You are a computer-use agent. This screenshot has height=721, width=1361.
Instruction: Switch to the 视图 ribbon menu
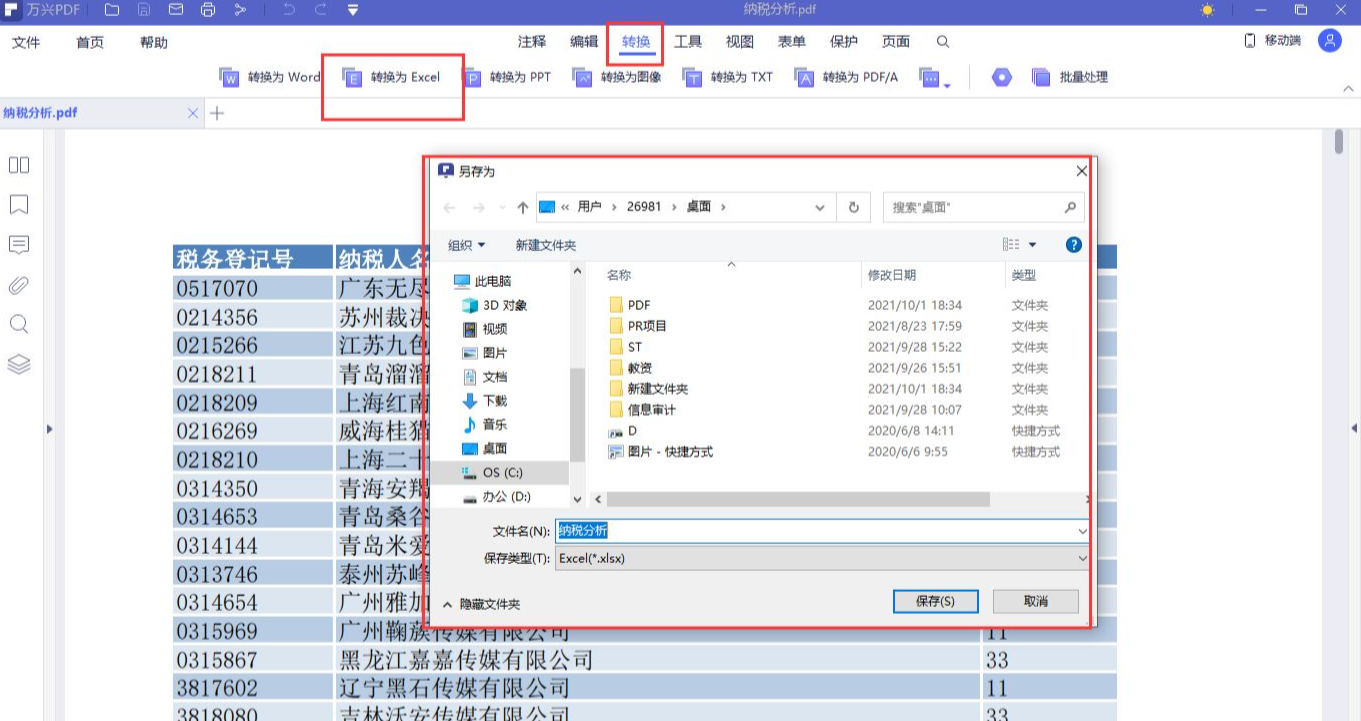point(739,41)
